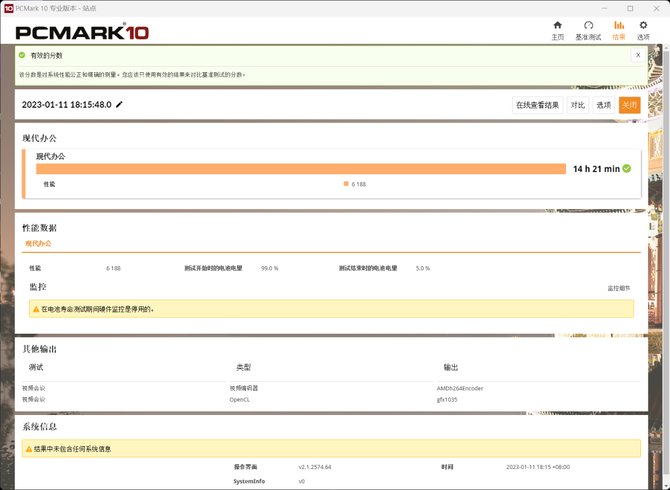Click the pencil icon to edit result name

click(119, 104)
